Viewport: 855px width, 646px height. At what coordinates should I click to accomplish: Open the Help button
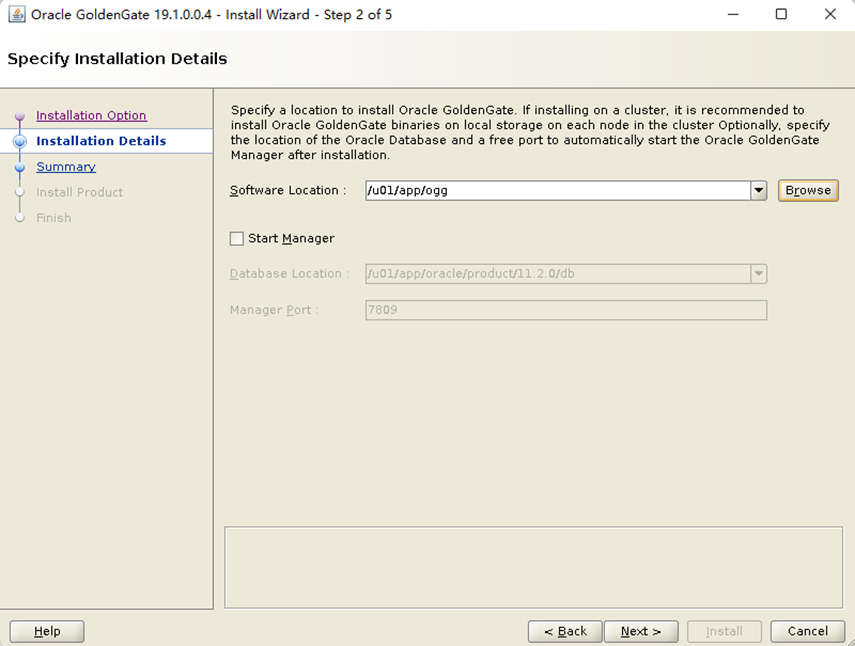[x=47, y=631]
